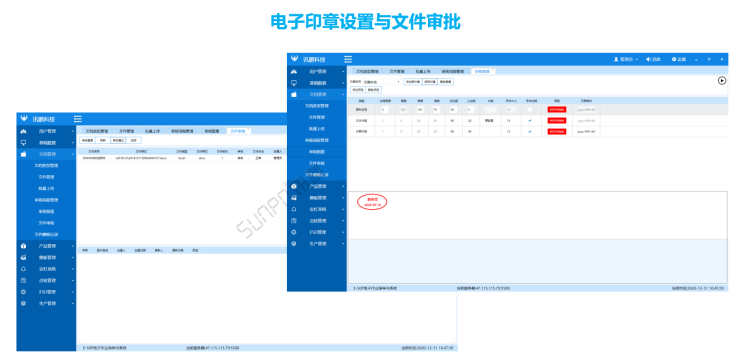The height and width of the screenshot is (363, 750).
Task: Click the 70 height field in 图形边框 row
Action: click(436, 110)
